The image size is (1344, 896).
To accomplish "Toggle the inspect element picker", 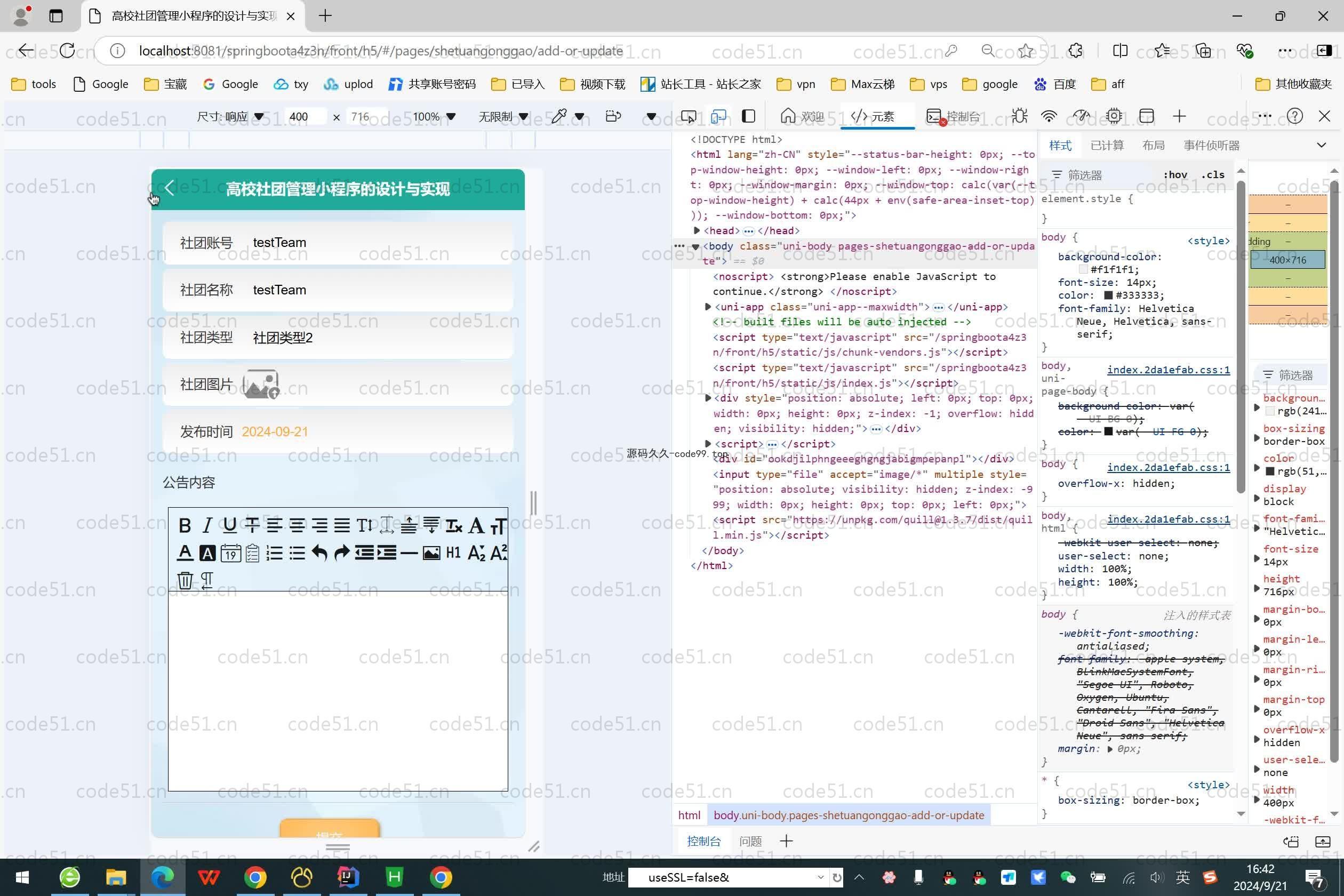I will (689, 117).
